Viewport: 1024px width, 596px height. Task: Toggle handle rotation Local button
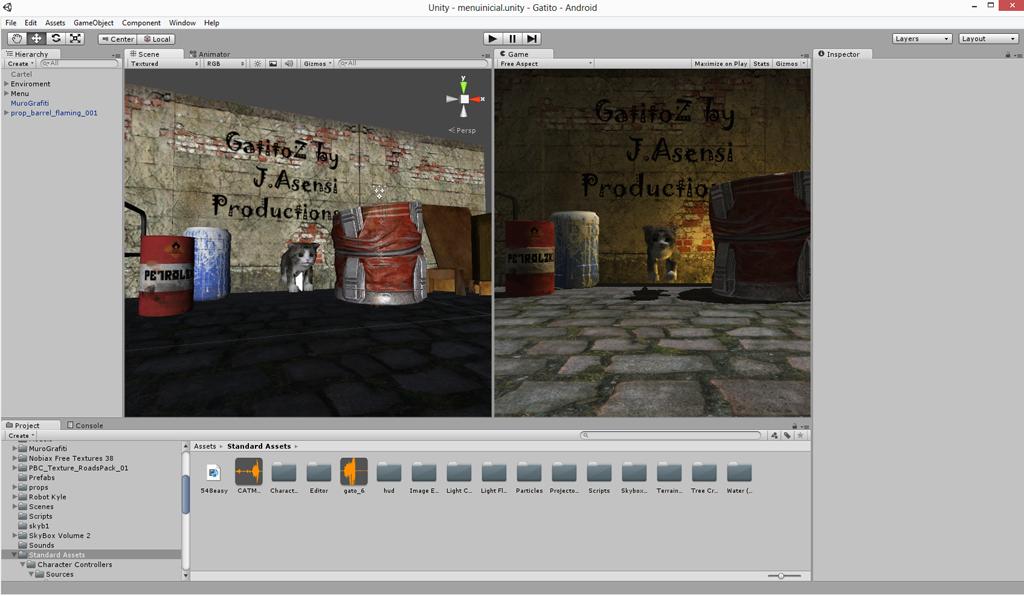157,39
